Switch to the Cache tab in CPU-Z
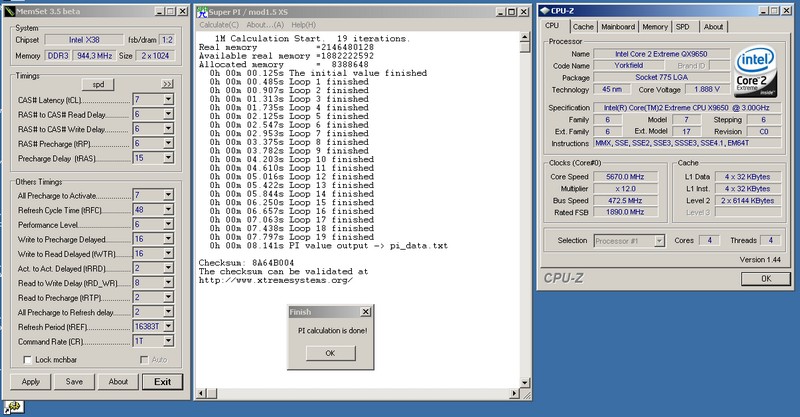 (x=583, y=27)
